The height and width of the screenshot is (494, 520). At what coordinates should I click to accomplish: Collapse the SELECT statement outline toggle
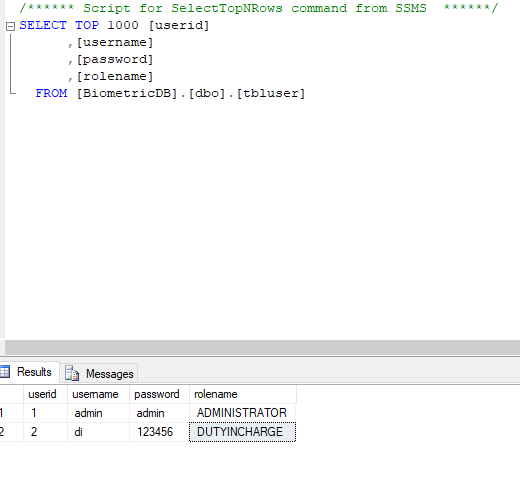11,26
